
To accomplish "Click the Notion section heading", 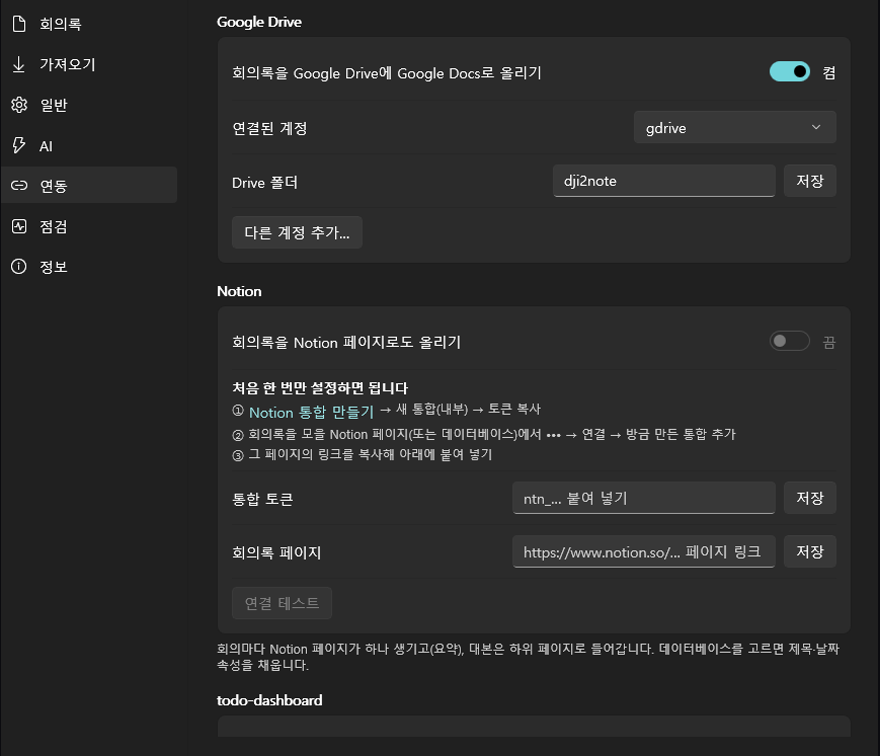I will (239, 291).
